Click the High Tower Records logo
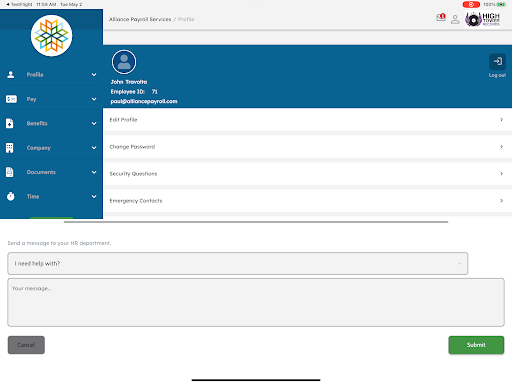512x384 pixels. [x=482, y=19]
